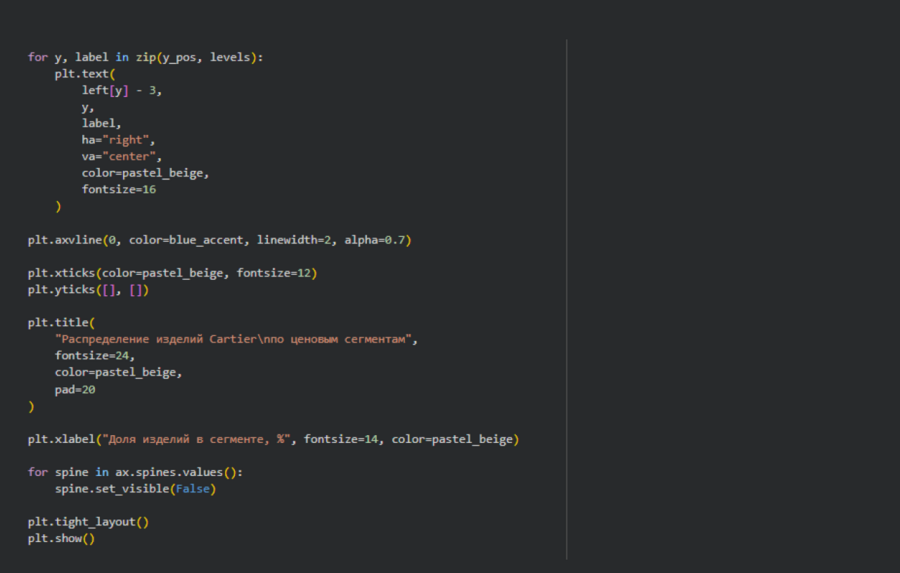Screen dimensions: 900x573
Task: Click the 'label,' argument line
Action: (x=101, y=123)
